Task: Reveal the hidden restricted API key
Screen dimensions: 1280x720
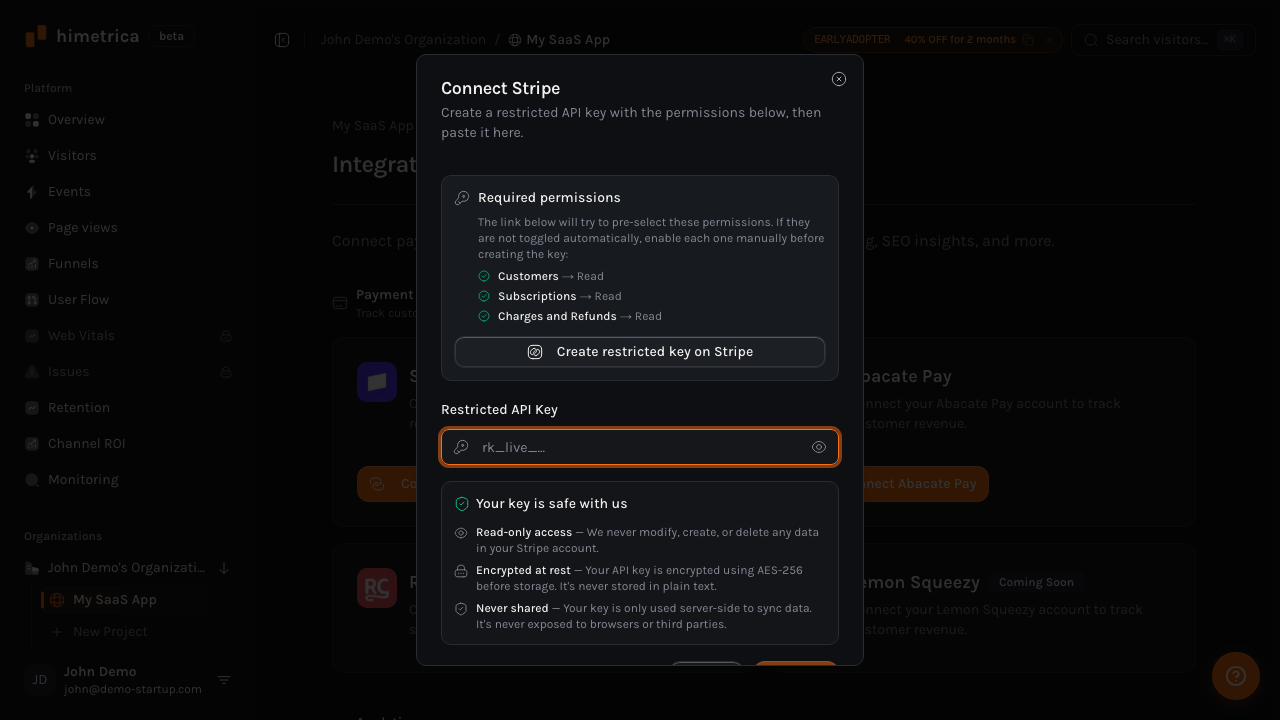Action: 819,447
